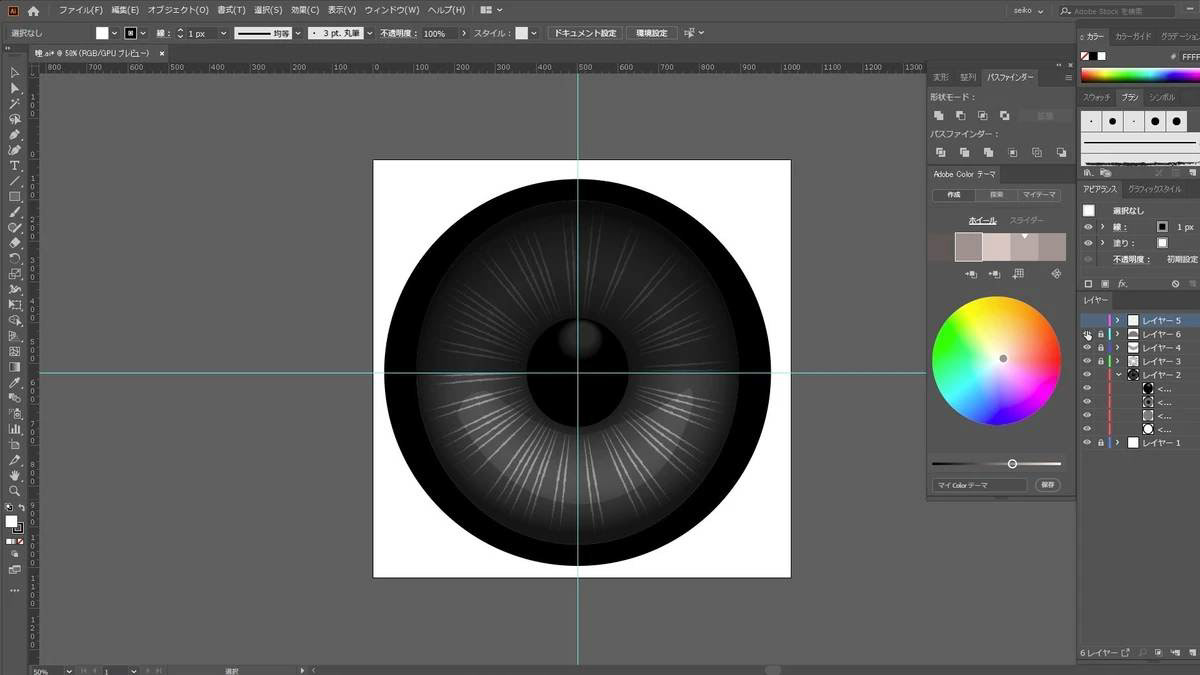The height and width of the screenshot is (675, 1200).
Task: Hide レイヤー 4 using its eye icon
Action: point(1088,348)
